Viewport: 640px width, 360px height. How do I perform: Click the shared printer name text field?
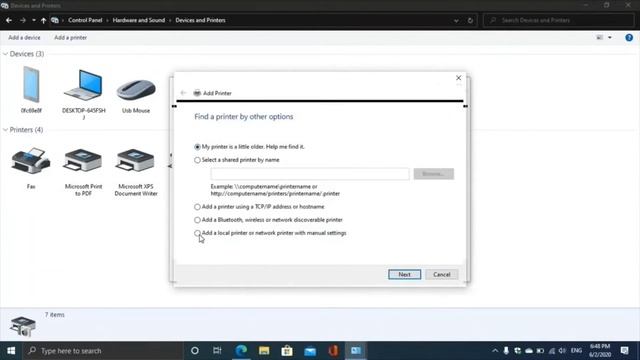[x=310, y=174]
